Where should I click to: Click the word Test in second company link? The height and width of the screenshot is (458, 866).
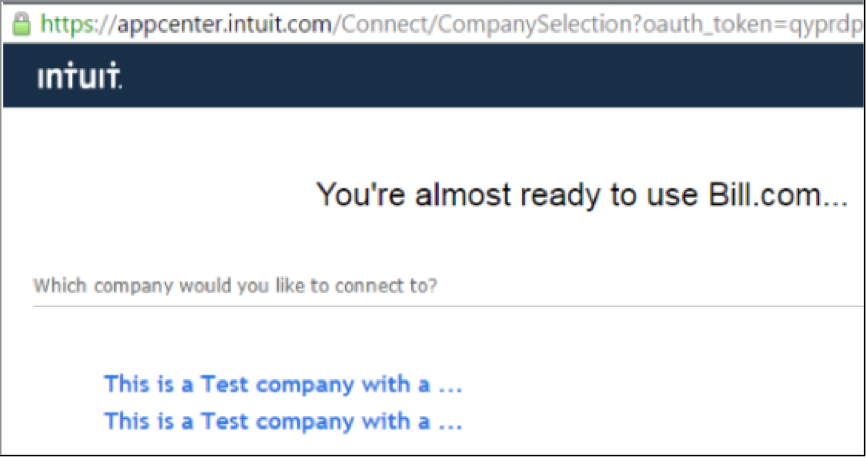click(224, 422)
